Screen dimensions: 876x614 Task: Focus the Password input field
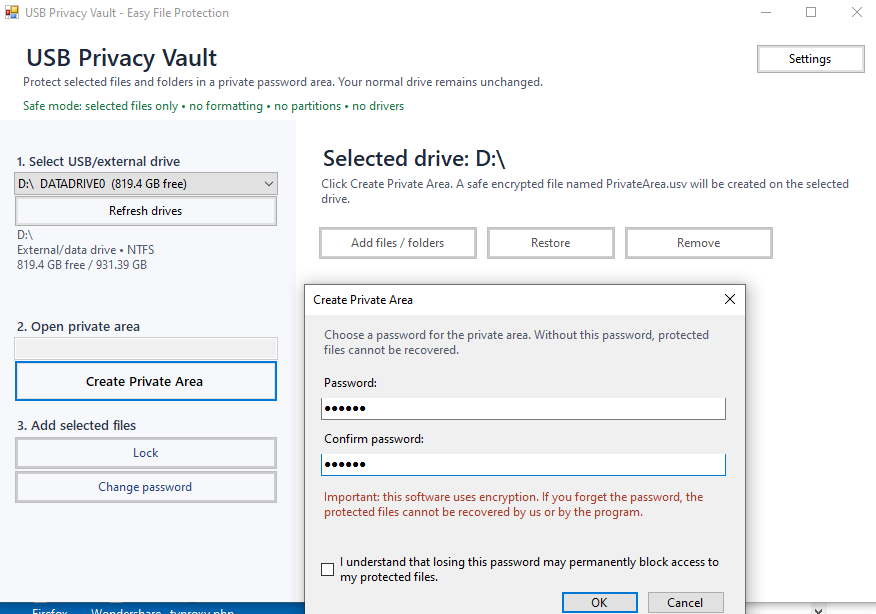pos(523,408)
